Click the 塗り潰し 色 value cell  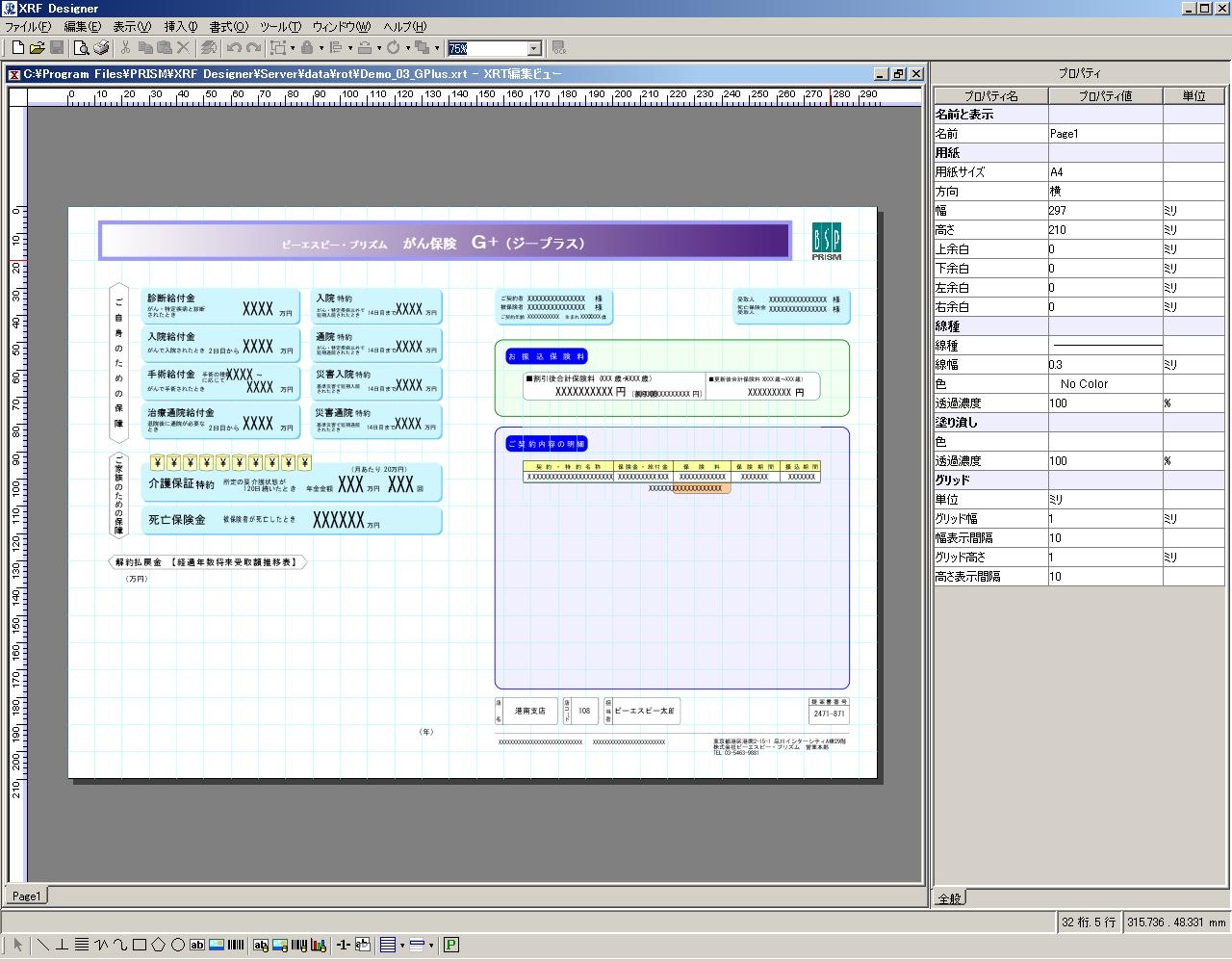click(x=1105, y=441)
